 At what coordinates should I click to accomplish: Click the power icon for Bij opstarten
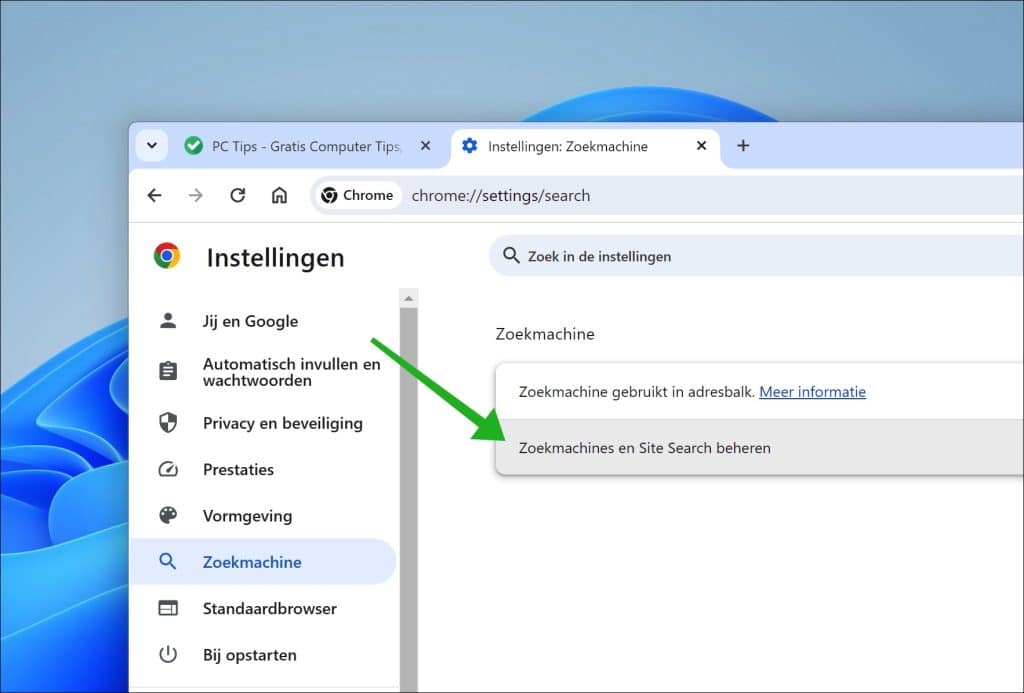168,654
